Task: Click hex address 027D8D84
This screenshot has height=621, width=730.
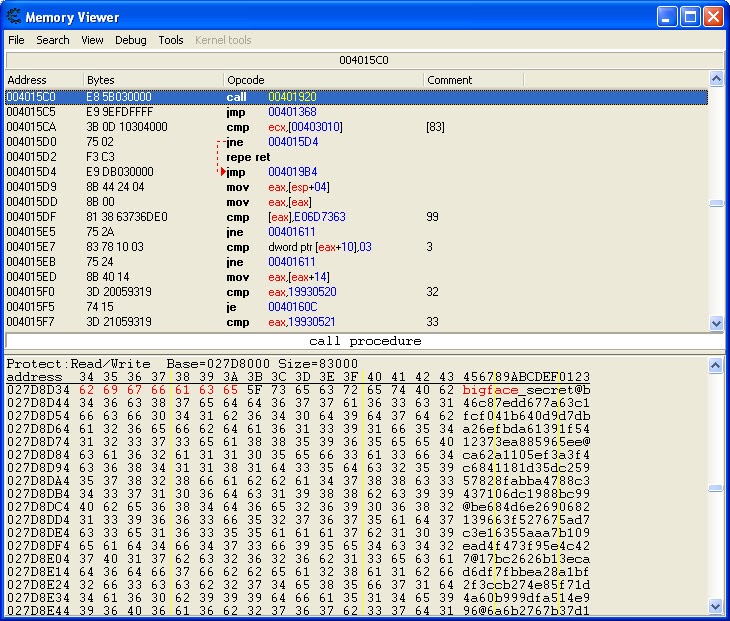Action: pyautogui.click(x=38, y=455)
